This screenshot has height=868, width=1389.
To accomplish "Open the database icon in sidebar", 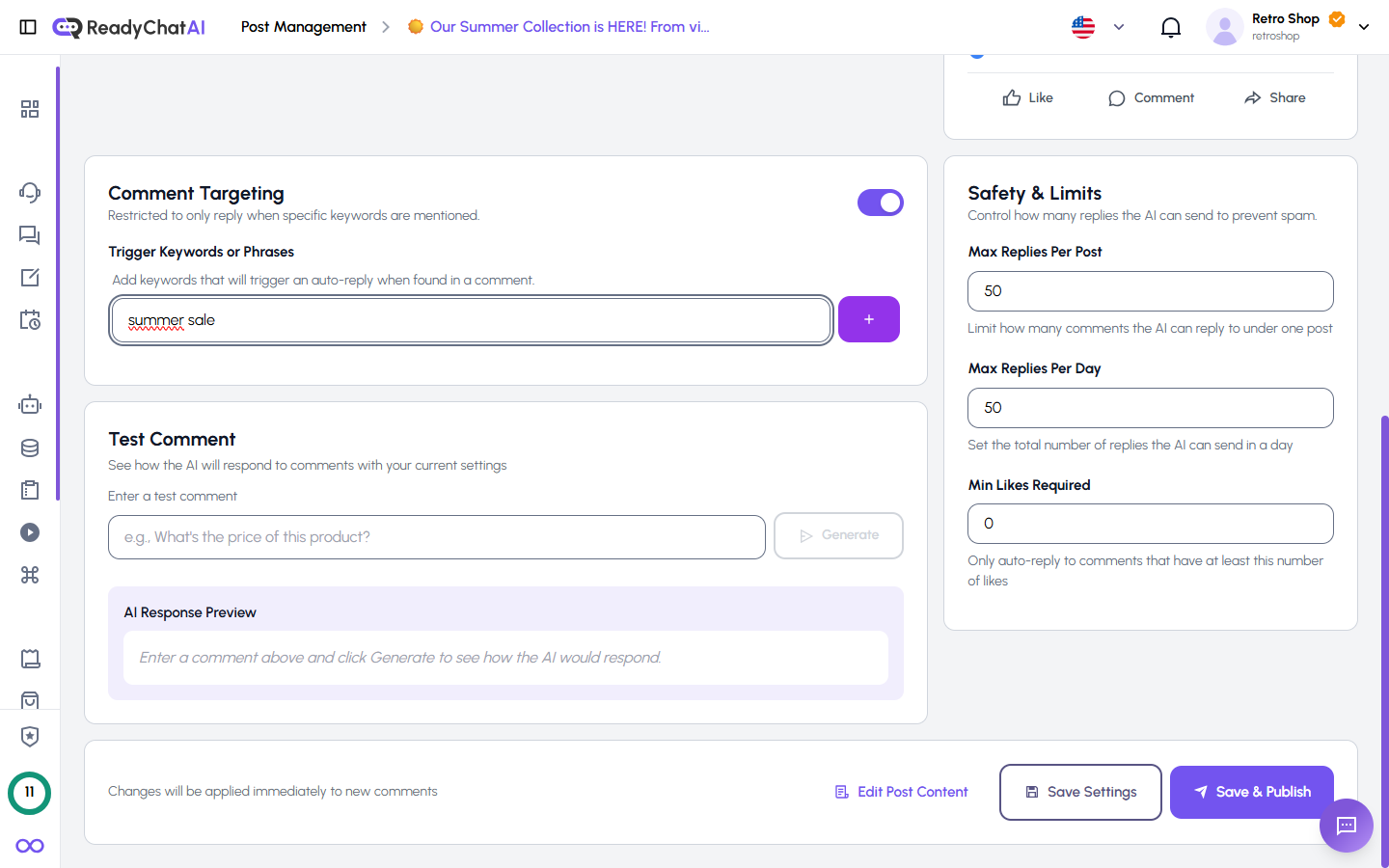I will pyautogui.click(x=30, y=448).
